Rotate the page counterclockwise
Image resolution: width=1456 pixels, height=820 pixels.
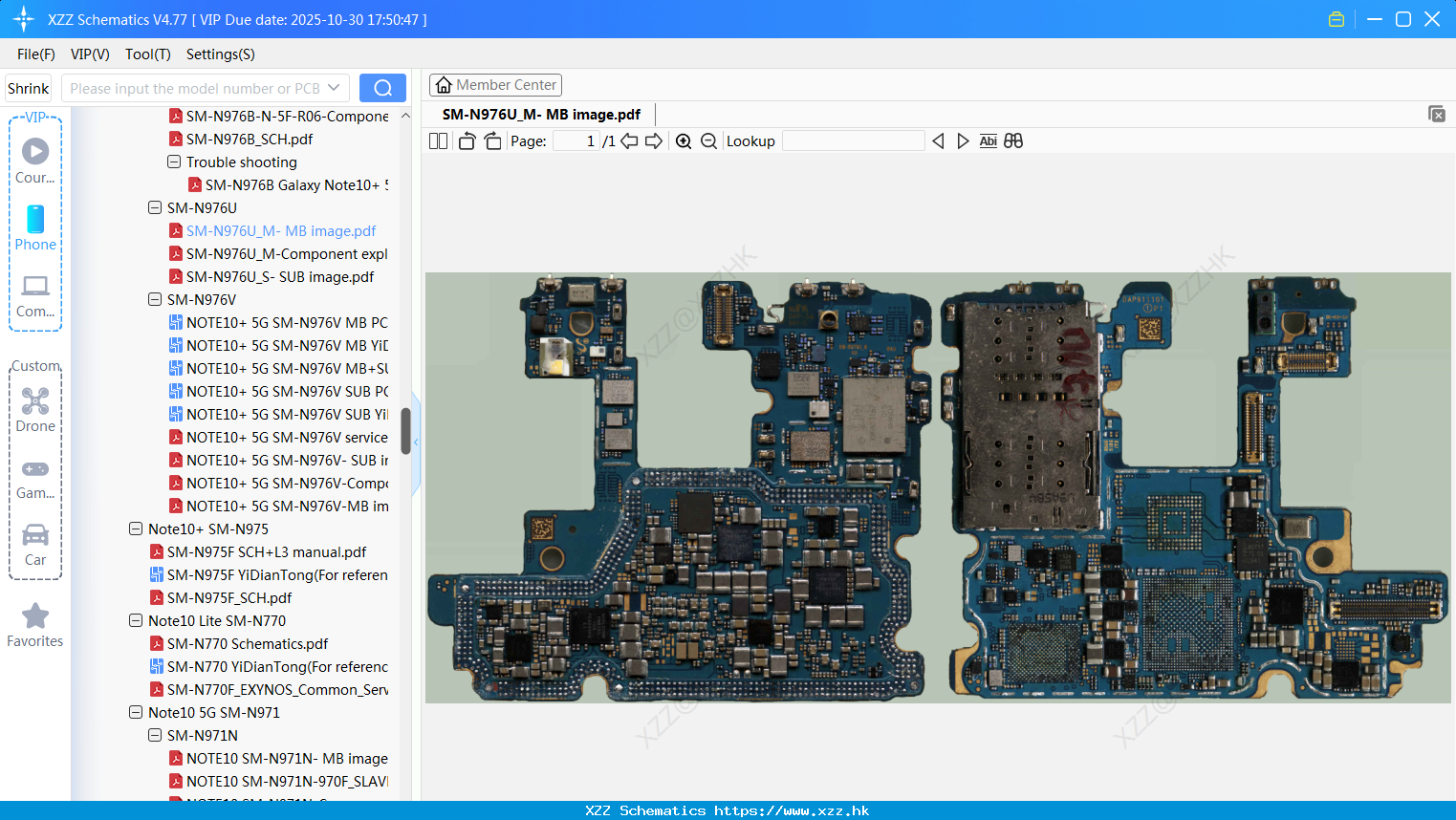tap(467, 141)
